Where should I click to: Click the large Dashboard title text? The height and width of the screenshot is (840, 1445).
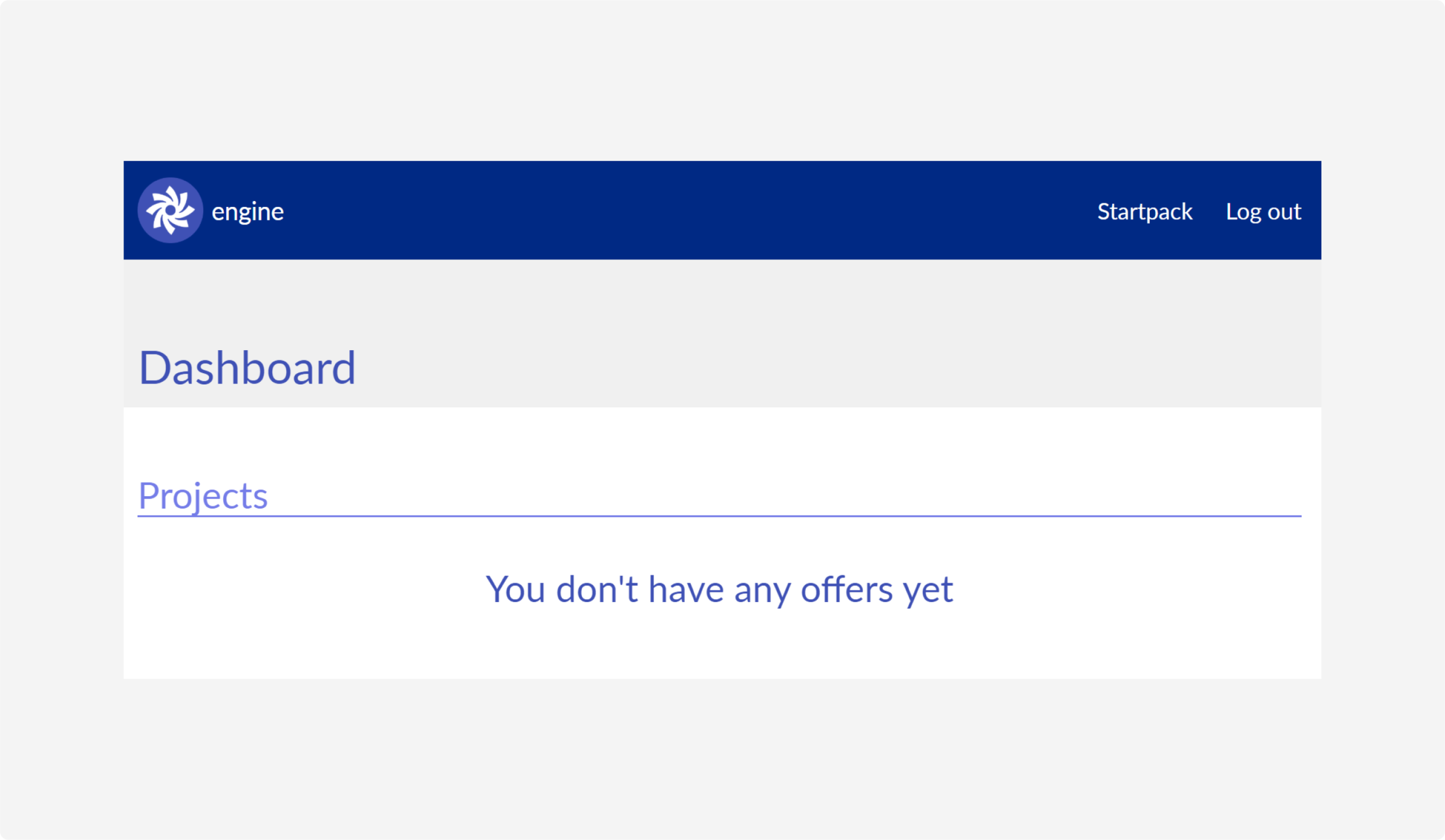247,367
